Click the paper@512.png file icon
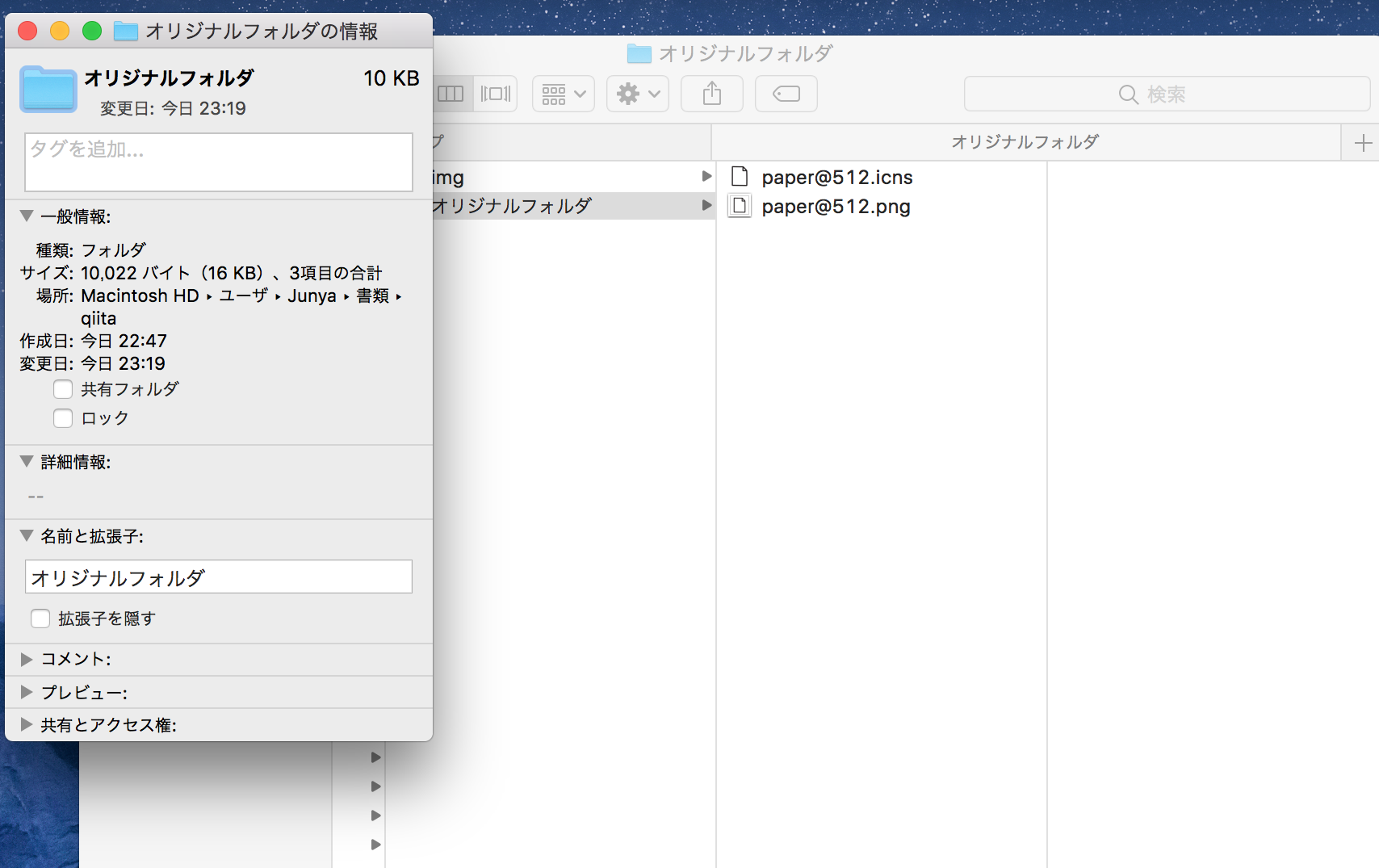Viewport: 1379px width, 868px height. [x=740, y=206]
